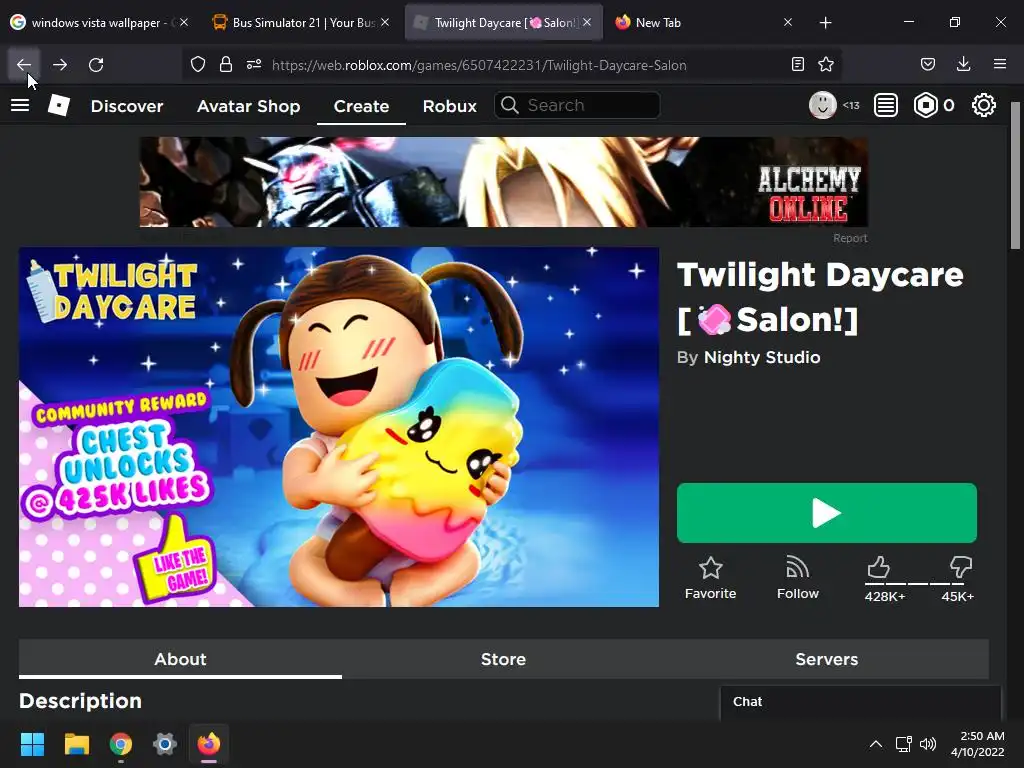
Task: Toggle reader view icon in address bar
Action: point(797,64)
